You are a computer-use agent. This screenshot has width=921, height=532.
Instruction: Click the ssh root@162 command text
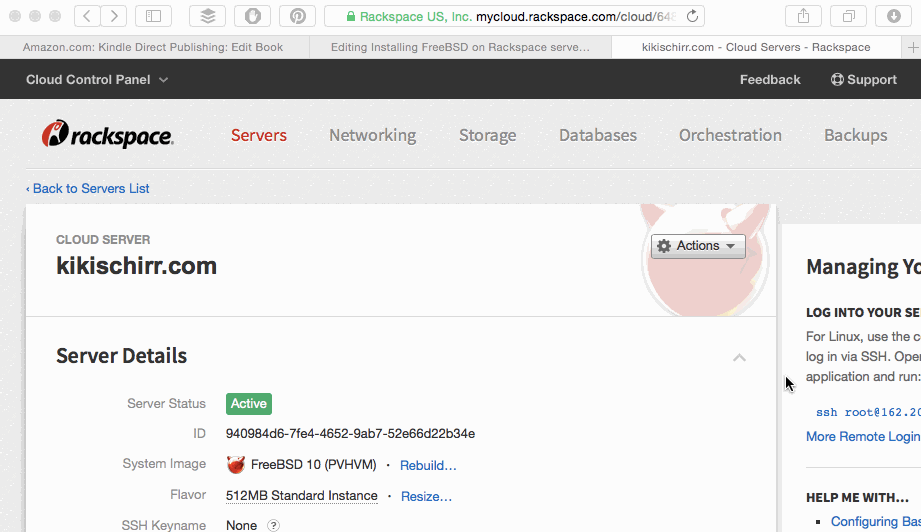tap(868, 412)
